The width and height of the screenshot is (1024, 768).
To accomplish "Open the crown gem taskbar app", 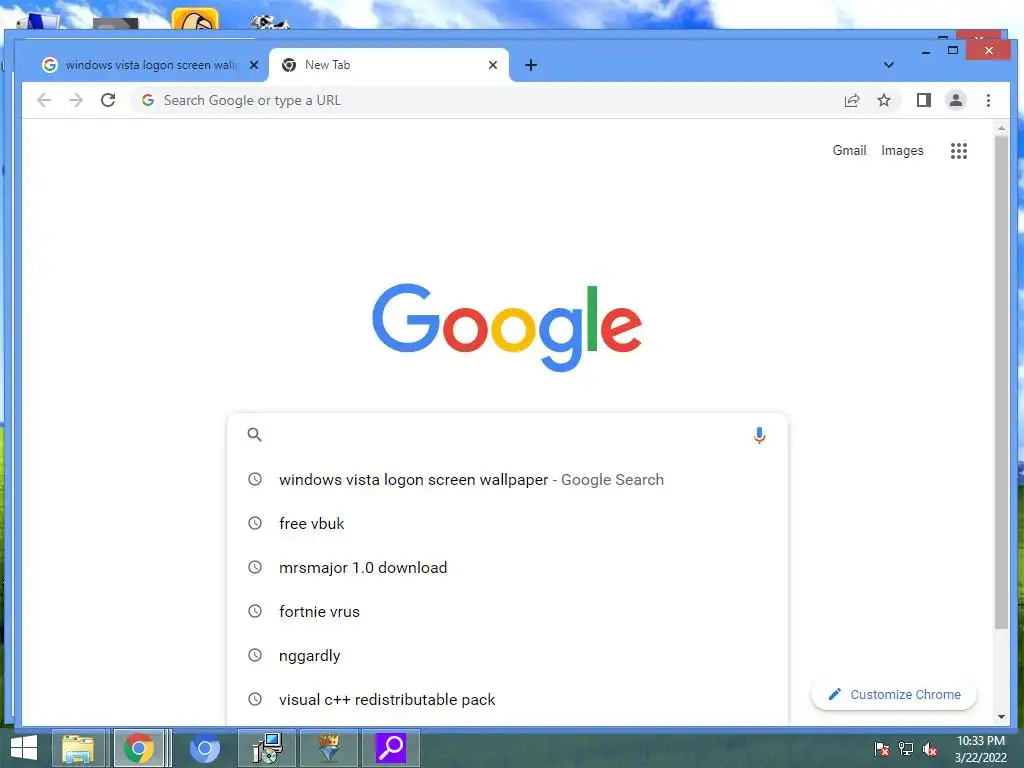I will point(328,748).
